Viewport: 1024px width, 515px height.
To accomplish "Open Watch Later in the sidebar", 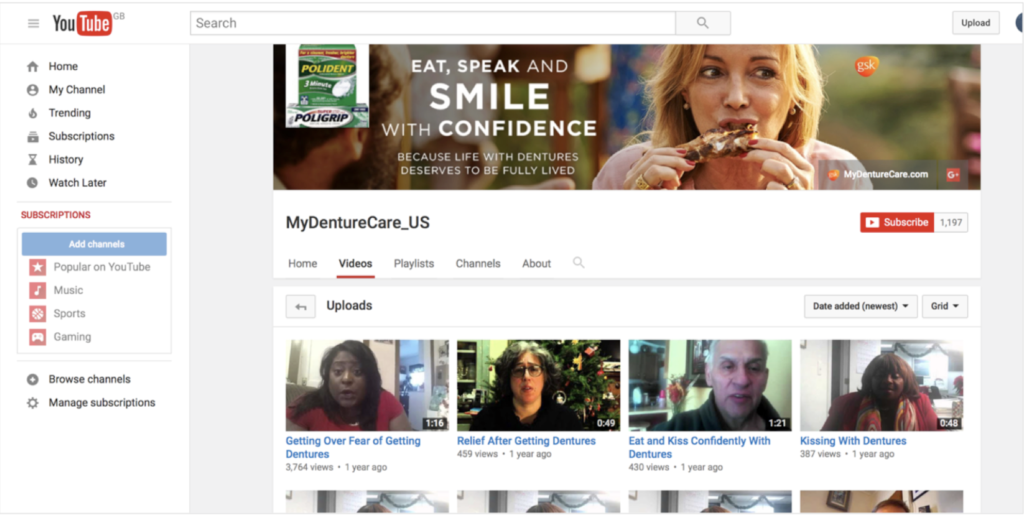I will coord(77,183).
